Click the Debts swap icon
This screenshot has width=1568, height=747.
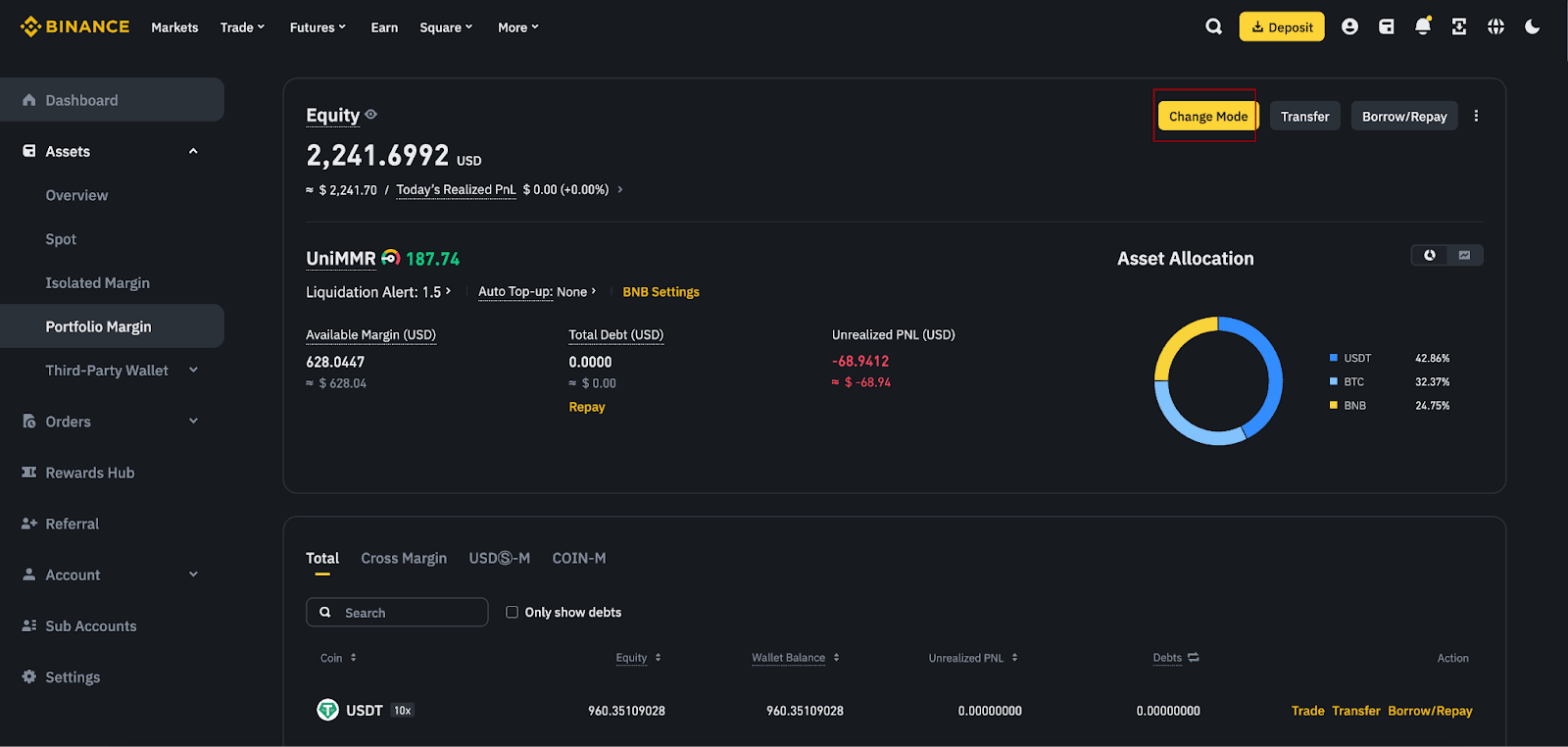[x=1194, y=658]
